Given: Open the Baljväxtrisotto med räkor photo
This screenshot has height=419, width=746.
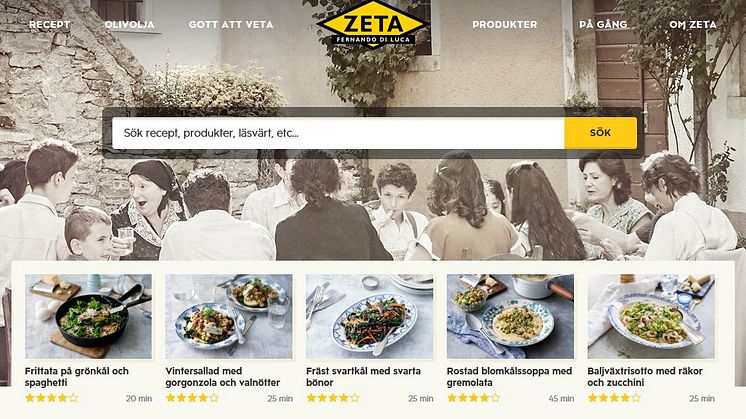Looking at the screenshot, I should (651, 316).
